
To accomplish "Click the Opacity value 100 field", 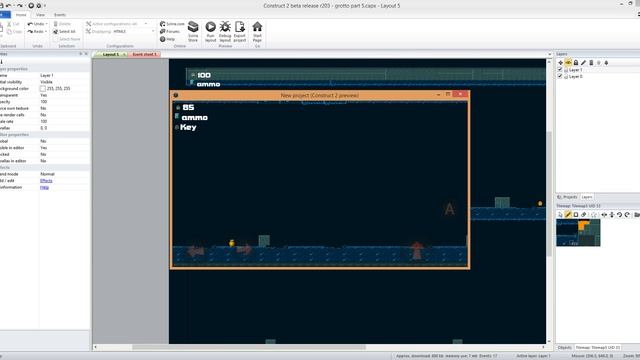I will tap(64, 102).
